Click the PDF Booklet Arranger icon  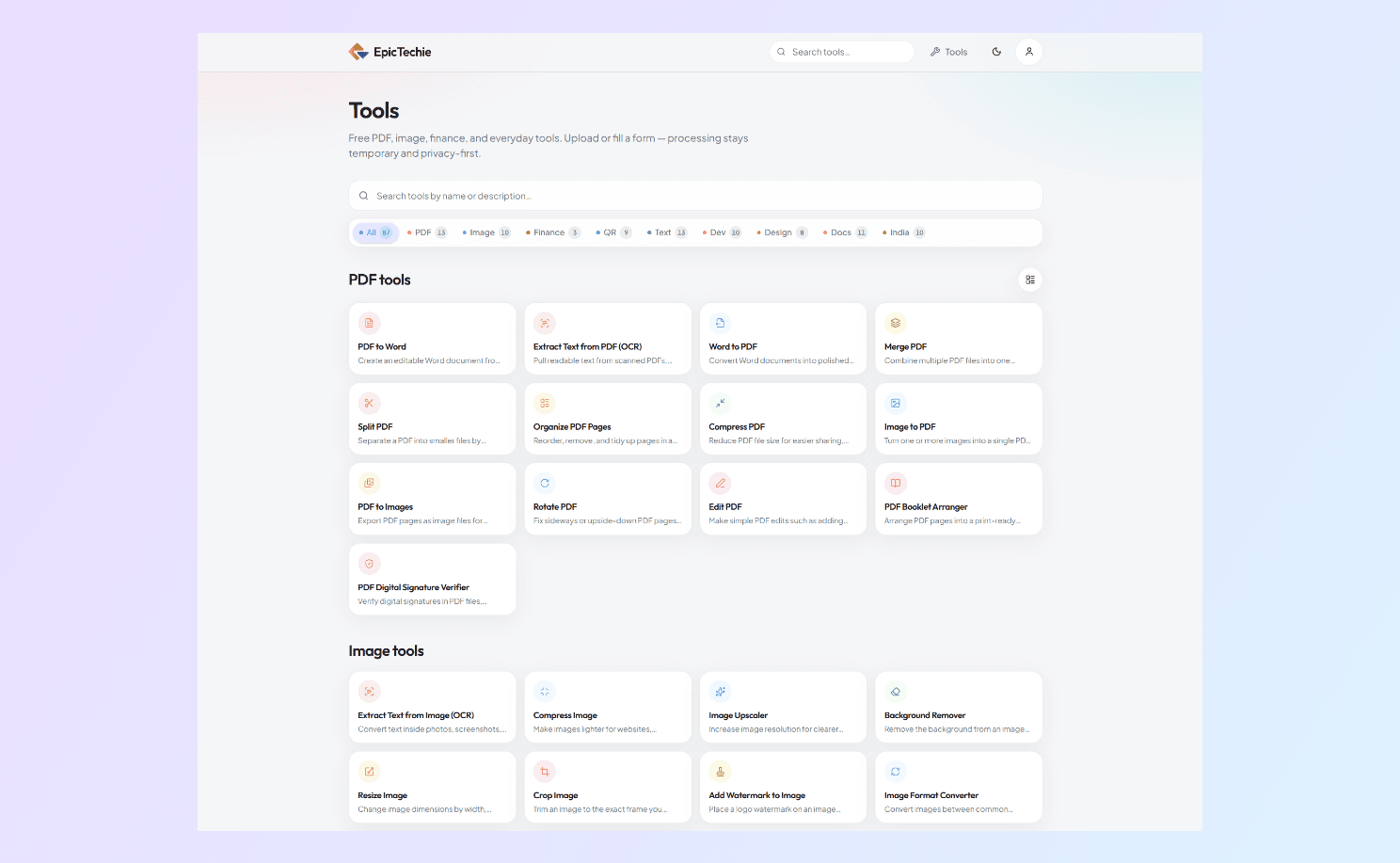pyautogui.click(x=896, y=483)
